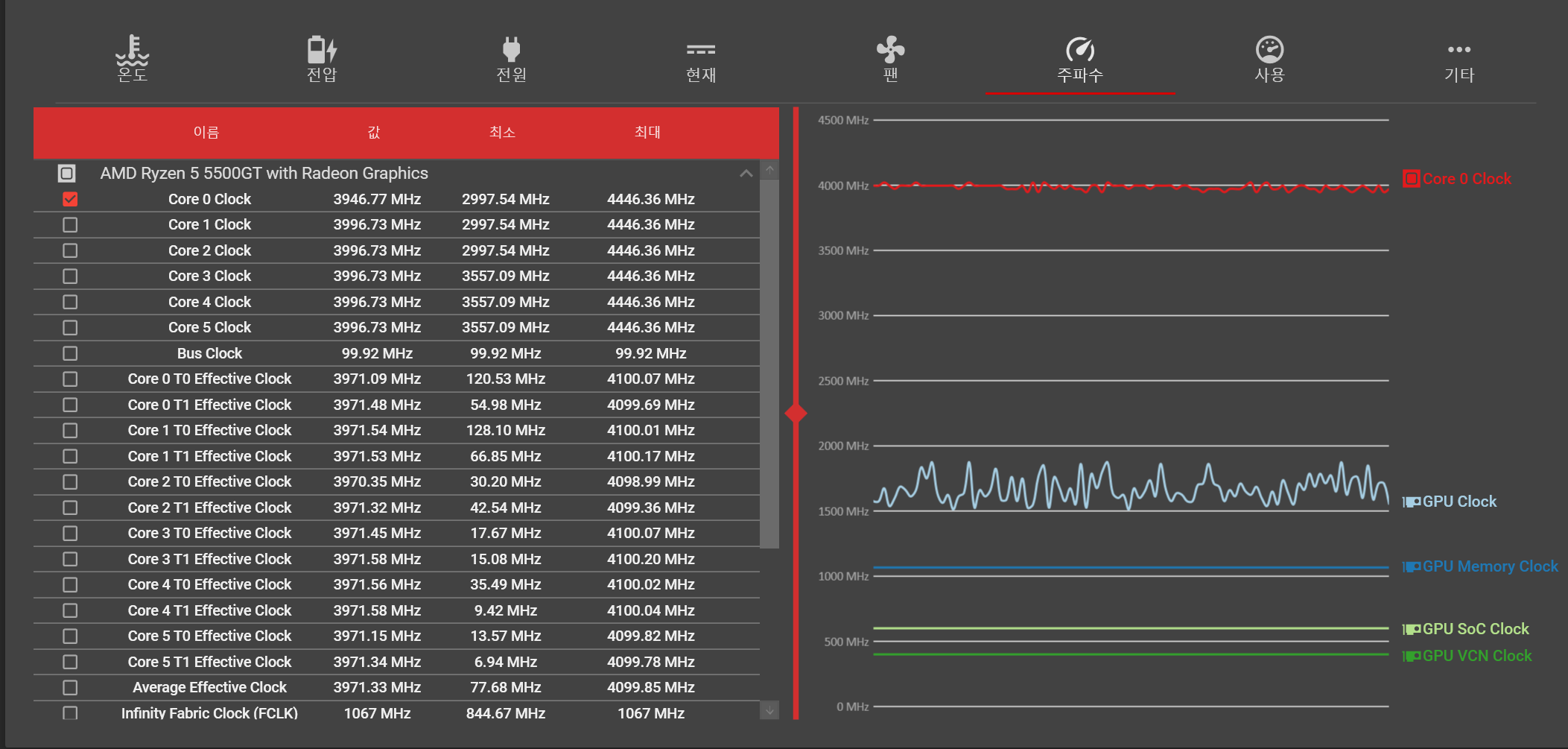Select Core 1 T1 Effective Clock row name
This screenshot has height=749, width=1568.
click(x=209, y=456)
